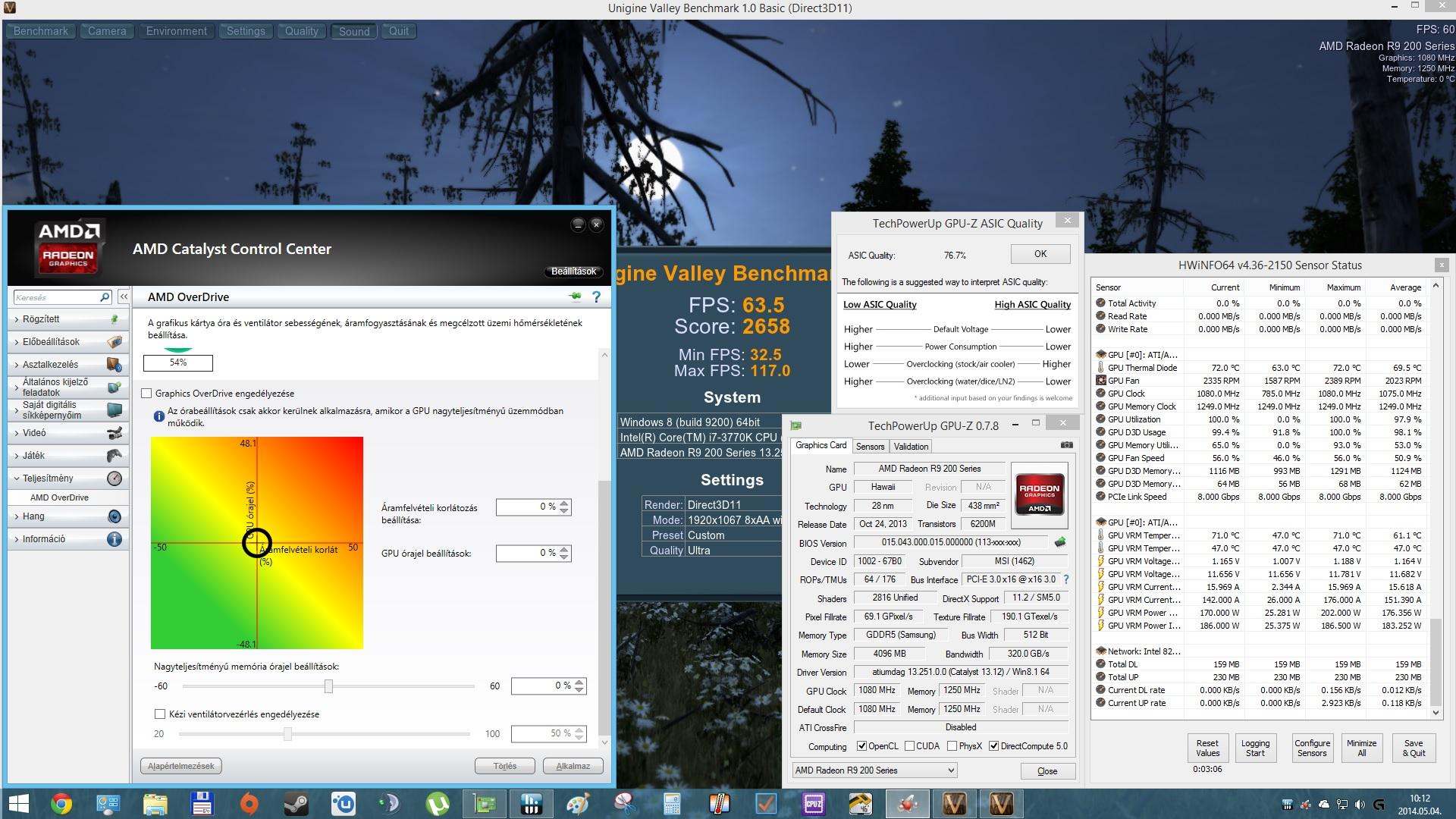Image resolution: width=1456 pixels, height=819 pixels.
Task: Click Logging Start in HWiNFO
Action: coord(1255,748)
